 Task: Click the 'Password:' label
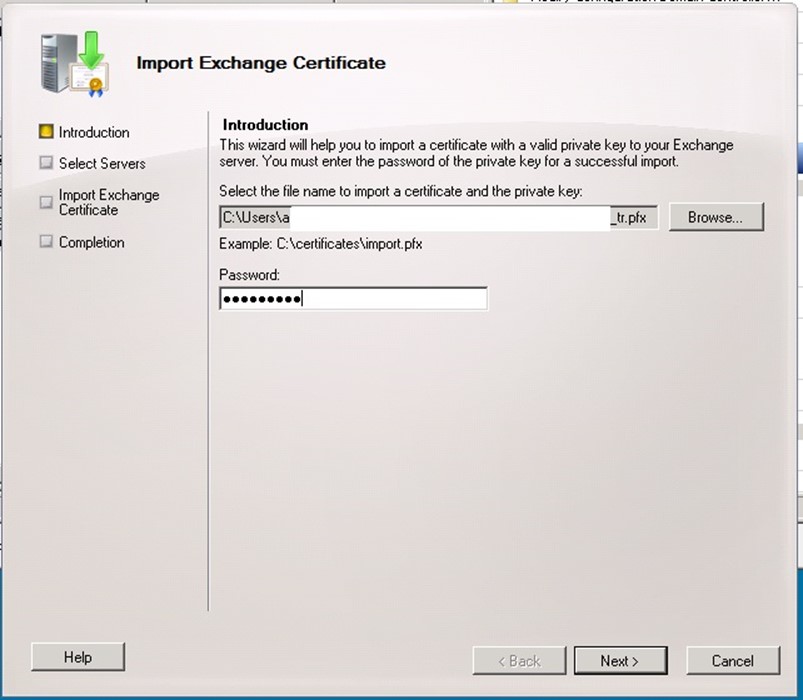249,275
